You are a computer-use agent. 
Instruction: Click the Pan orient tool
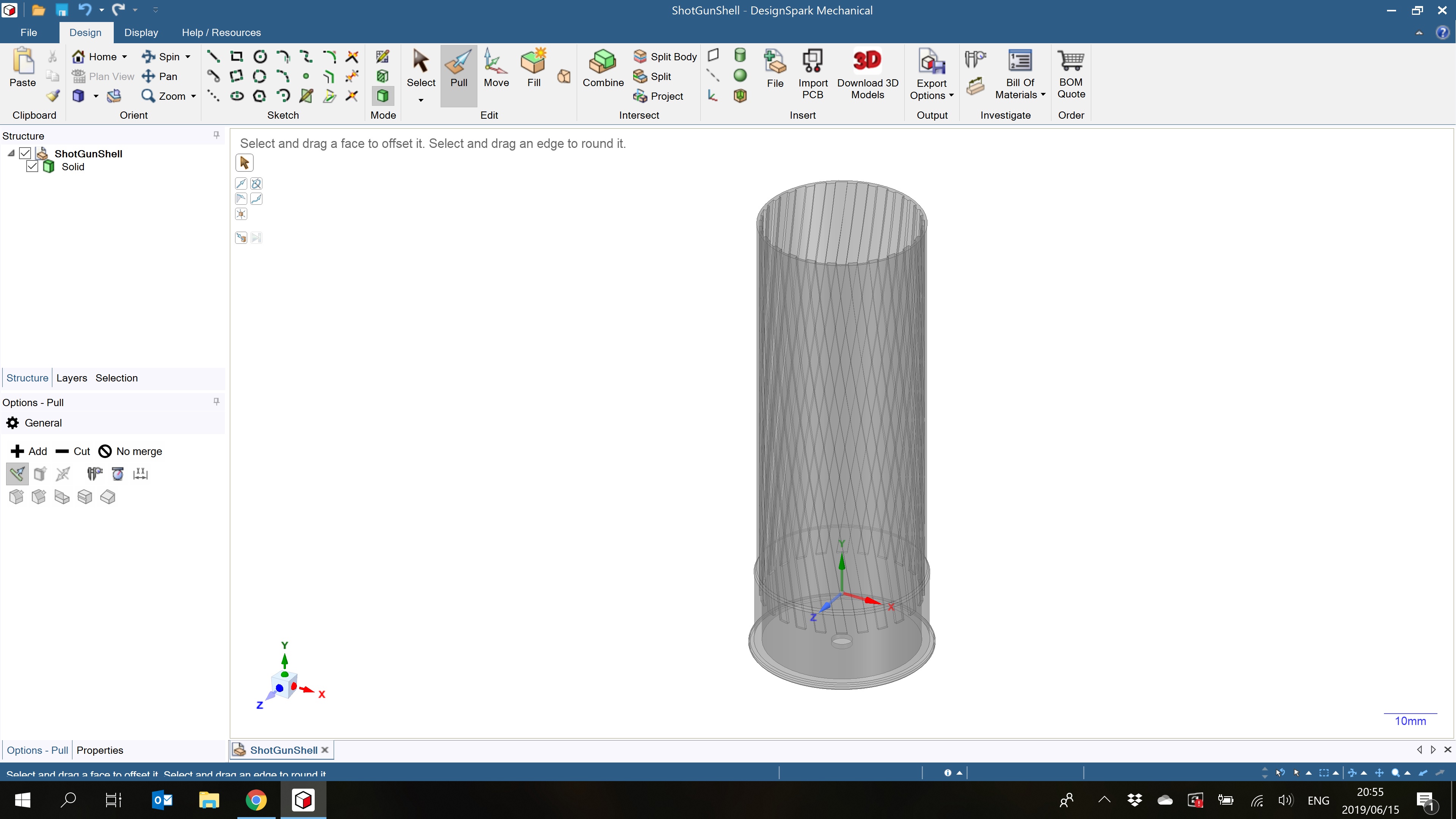click(x=160, y=76)
